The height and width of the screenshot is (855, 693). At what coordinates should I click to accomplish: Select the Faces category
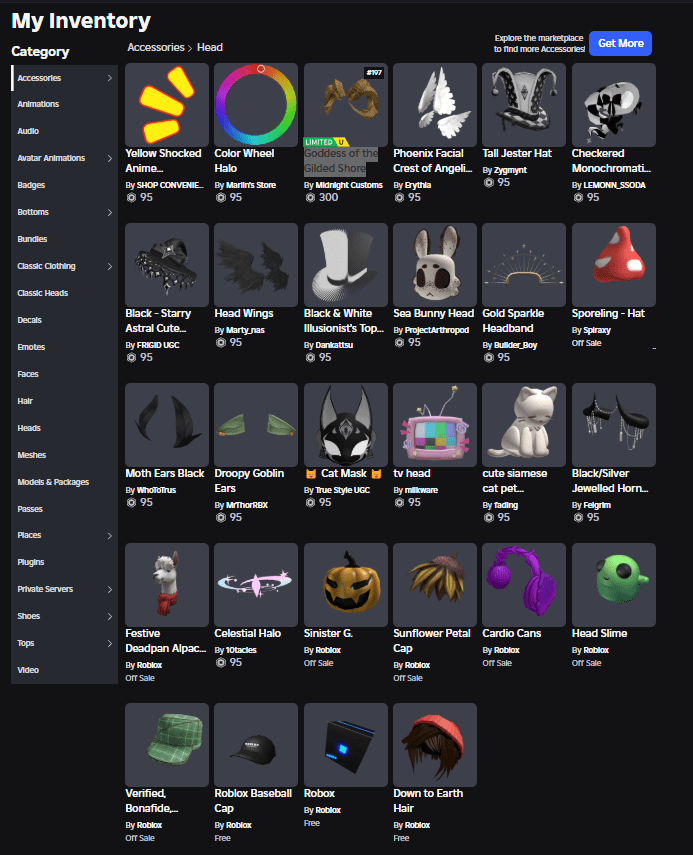[x=64, y=374]
